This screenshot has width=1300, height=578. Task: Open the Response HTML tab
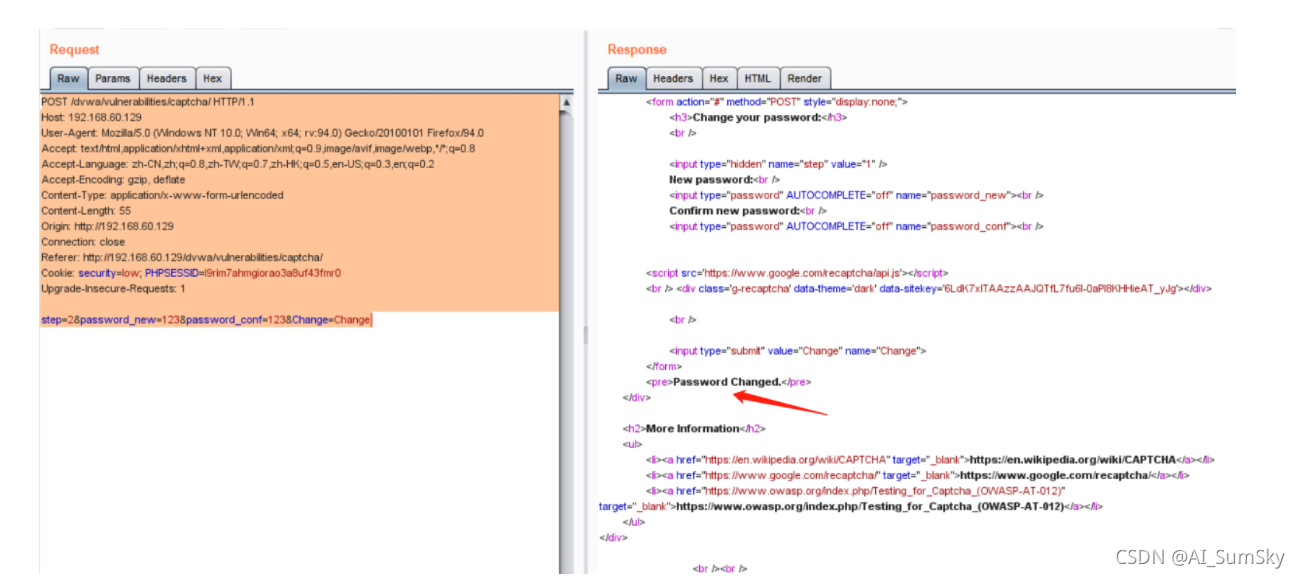[x=758, y=79]
